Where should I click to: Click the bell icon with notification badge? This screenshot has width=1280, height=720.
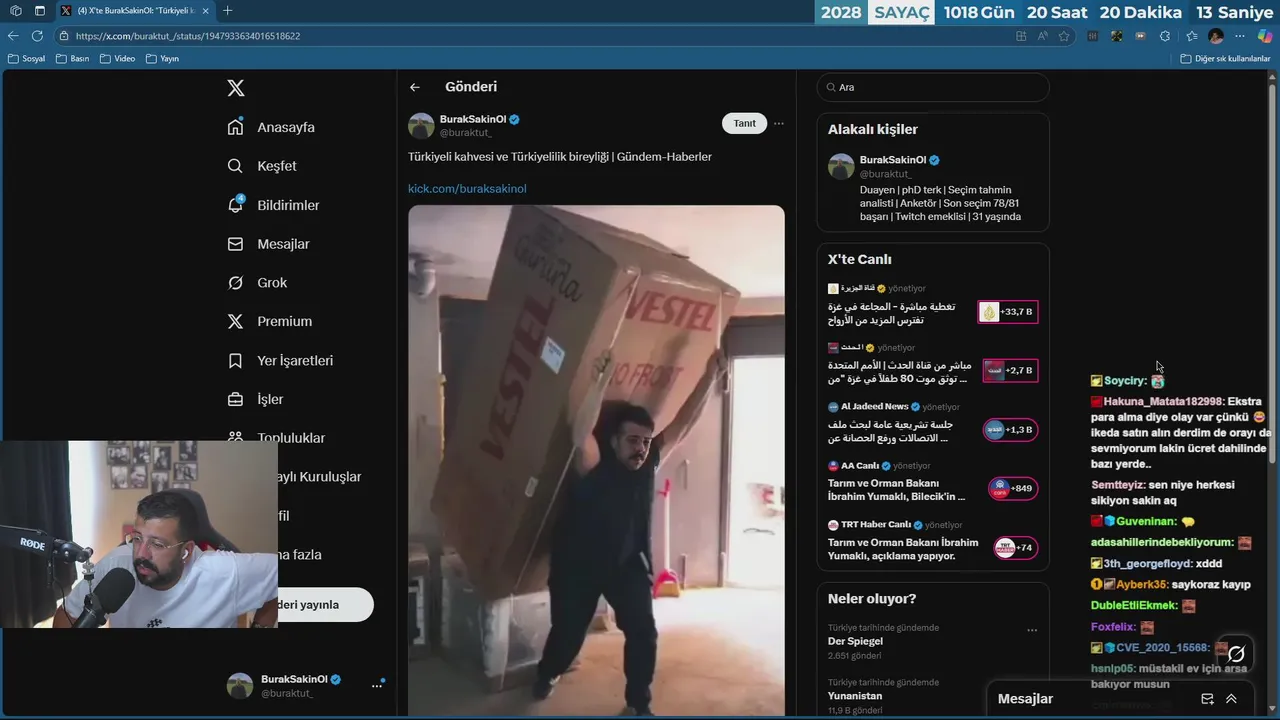[236, 205]
